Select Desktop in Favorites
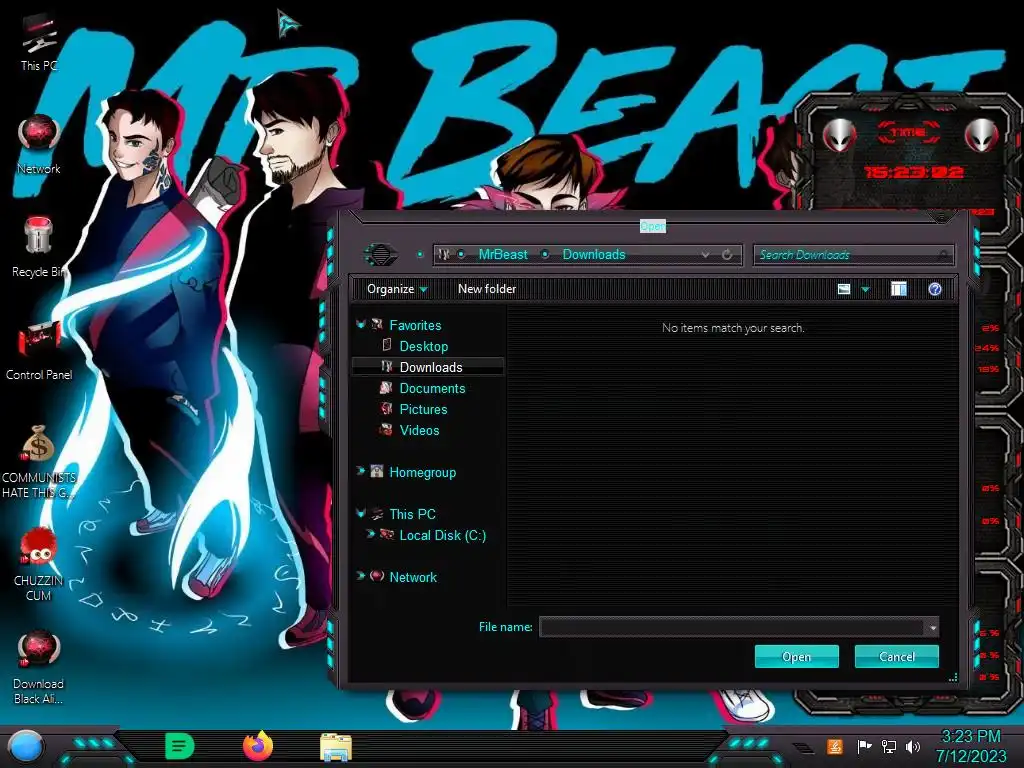Image resolution: width=1024 pixels, height=768 pixels. click(x=424, y=346)
